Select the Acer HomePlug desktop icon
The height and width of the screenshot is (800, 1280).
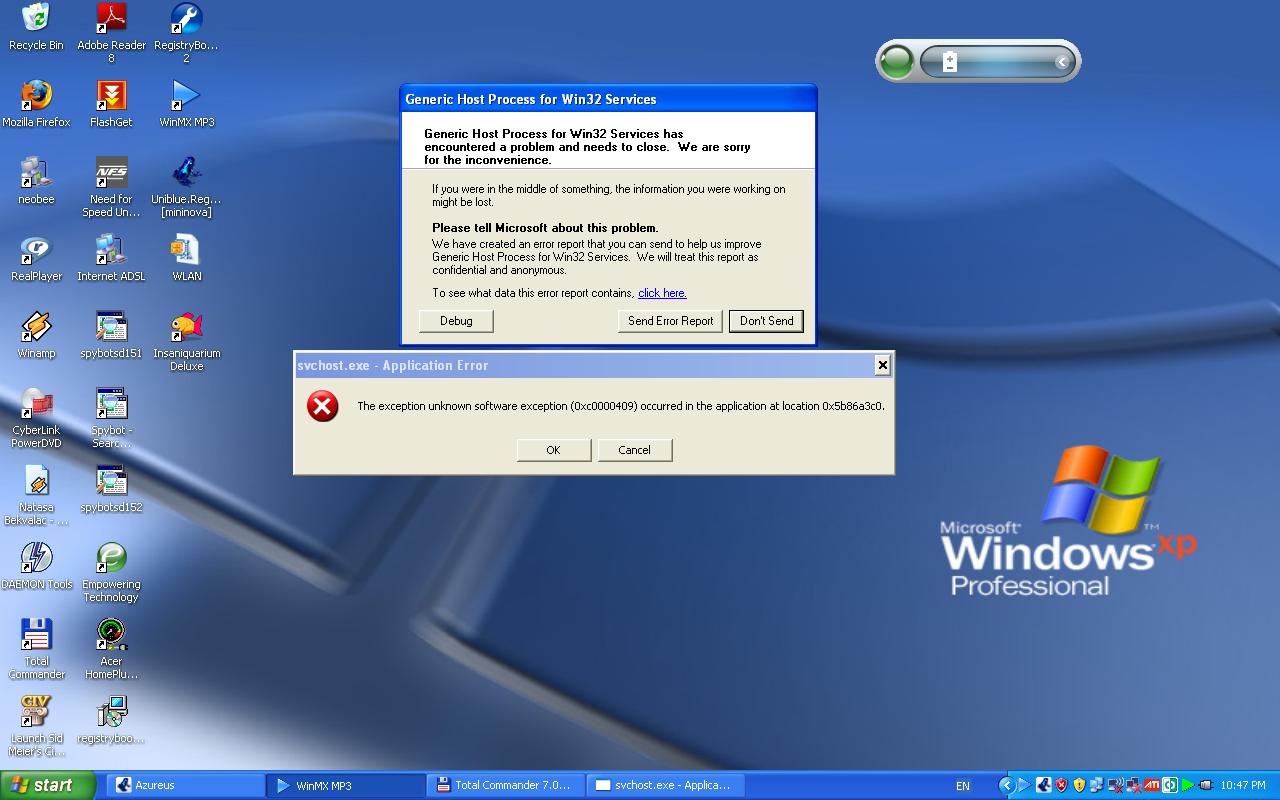pyautogui.click(x=111, y=649)
